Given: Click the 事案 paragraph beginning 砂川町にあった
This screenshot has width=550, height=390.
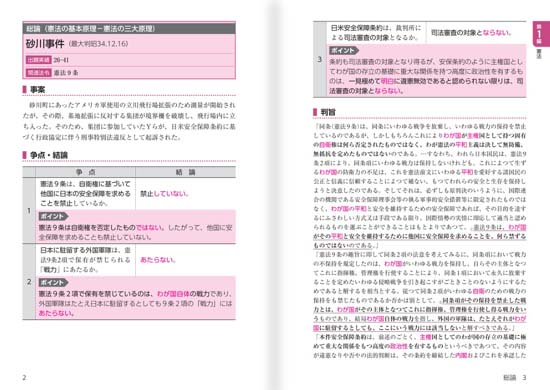Looking at the screenshot, I should tap(129, 121).
